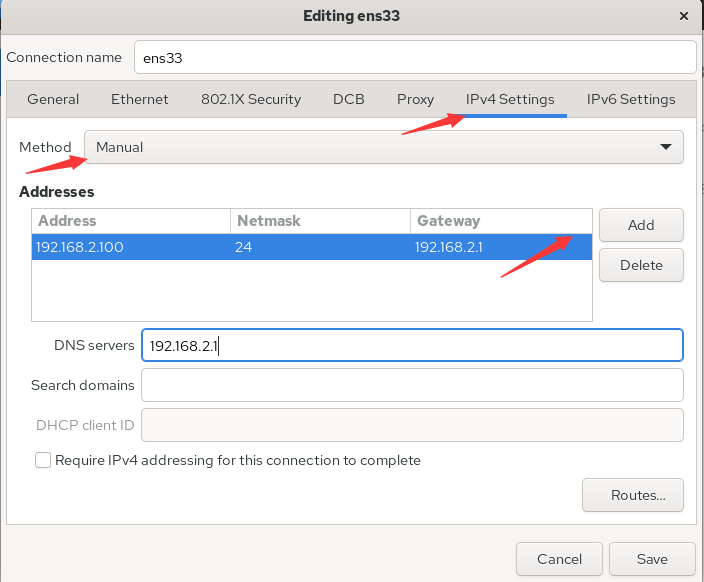The height and width of the screenshot is (582, 704).
Task: Click the DNS servers input field
Action: click(412, 345)
